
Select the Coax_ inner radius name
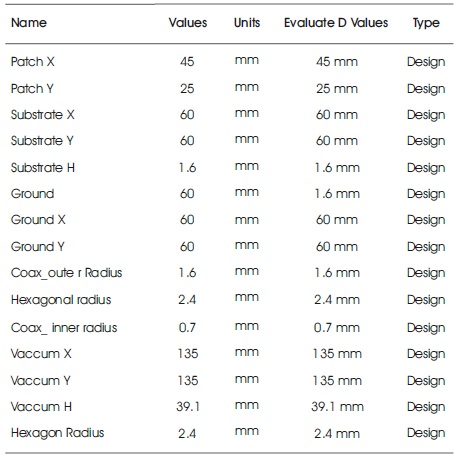[64, 328]
